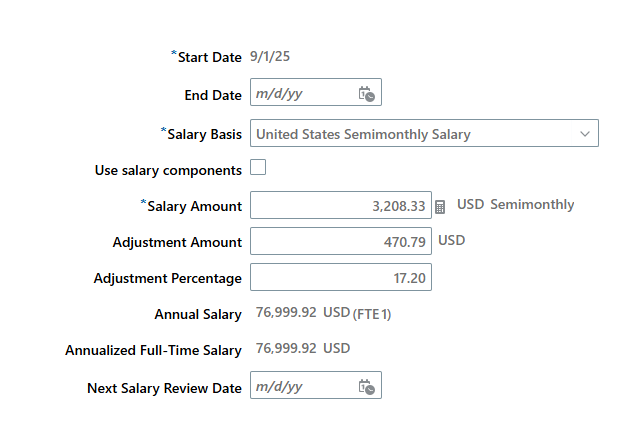This screenshot has height=422, width=618.
Task: Focus the End Date input field
Action: click(x=316, y=92)
